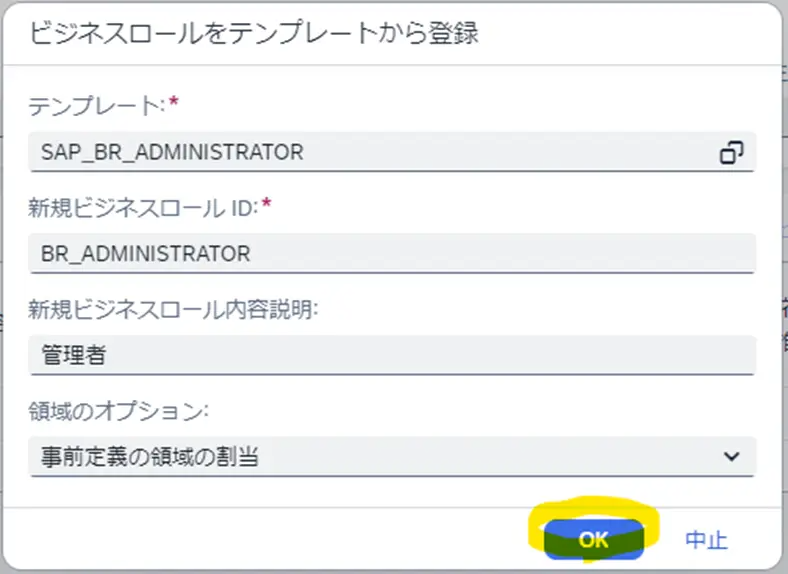Cancel with the 中止 button
This screenshot has width=788, height=574.
706,540
